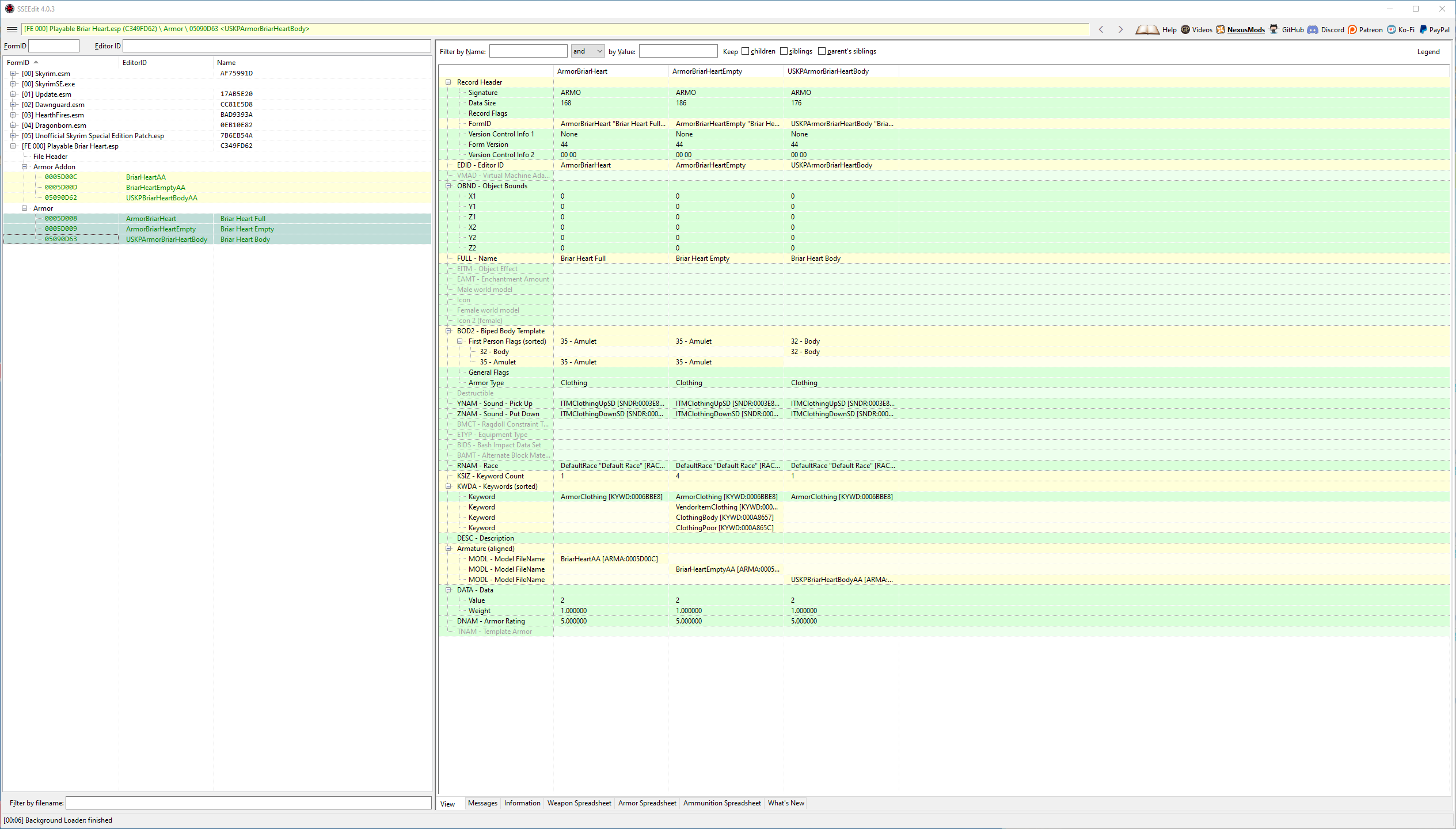Open the PayPal icon link

tap(1423, 29)
